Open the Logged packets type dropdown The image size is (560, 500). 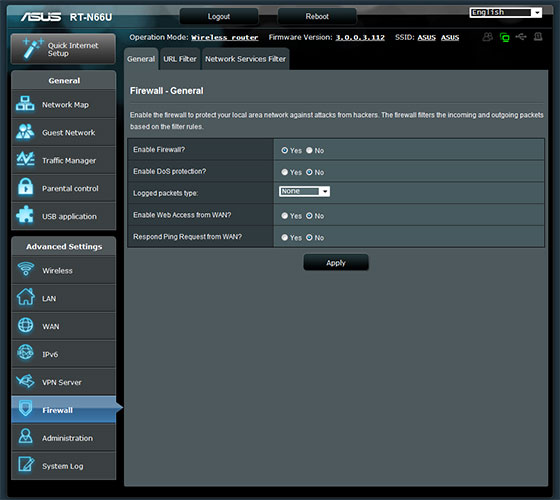[304, 191]
